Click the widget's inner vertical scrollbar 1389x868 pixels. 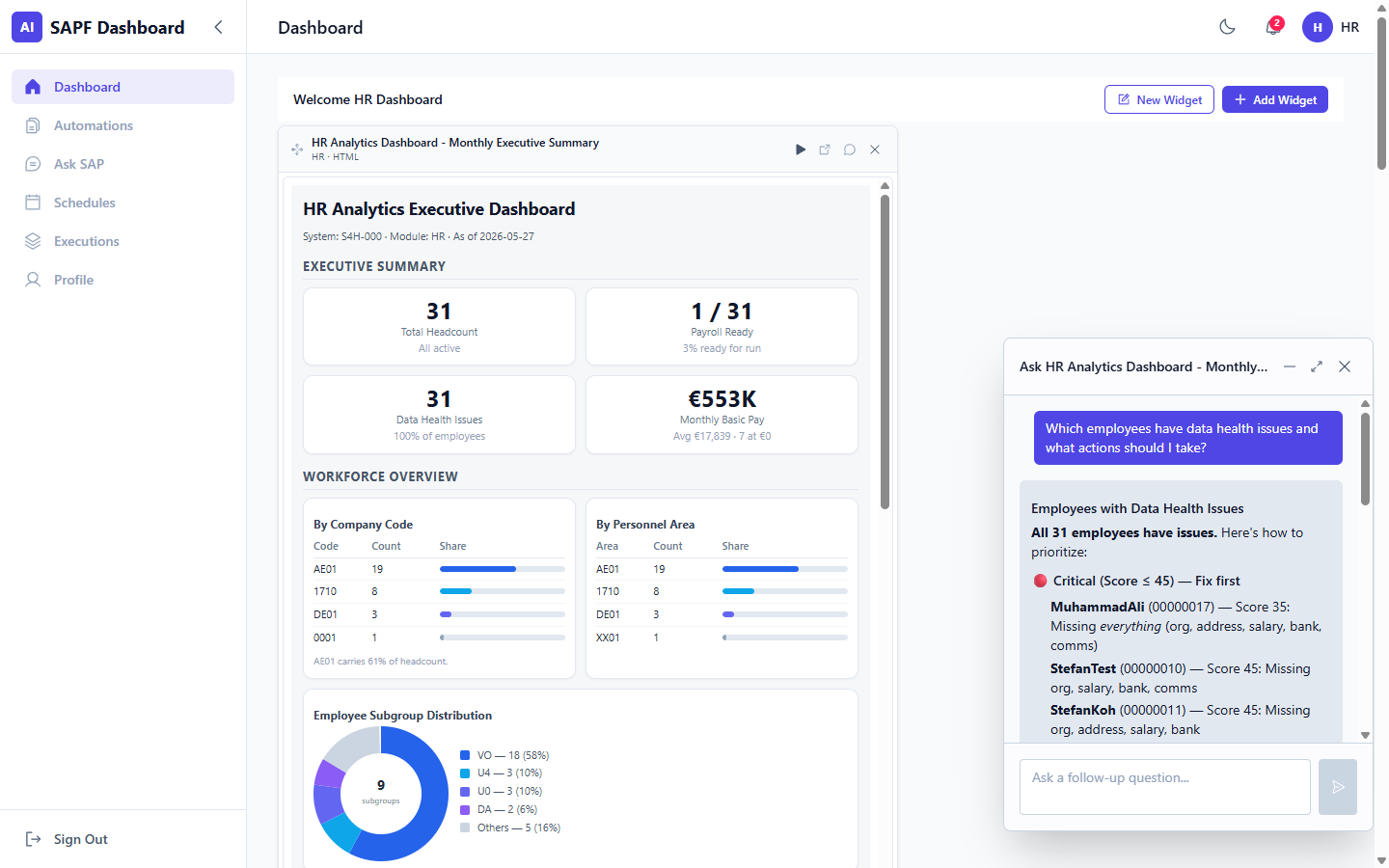[x=885, y=352]
